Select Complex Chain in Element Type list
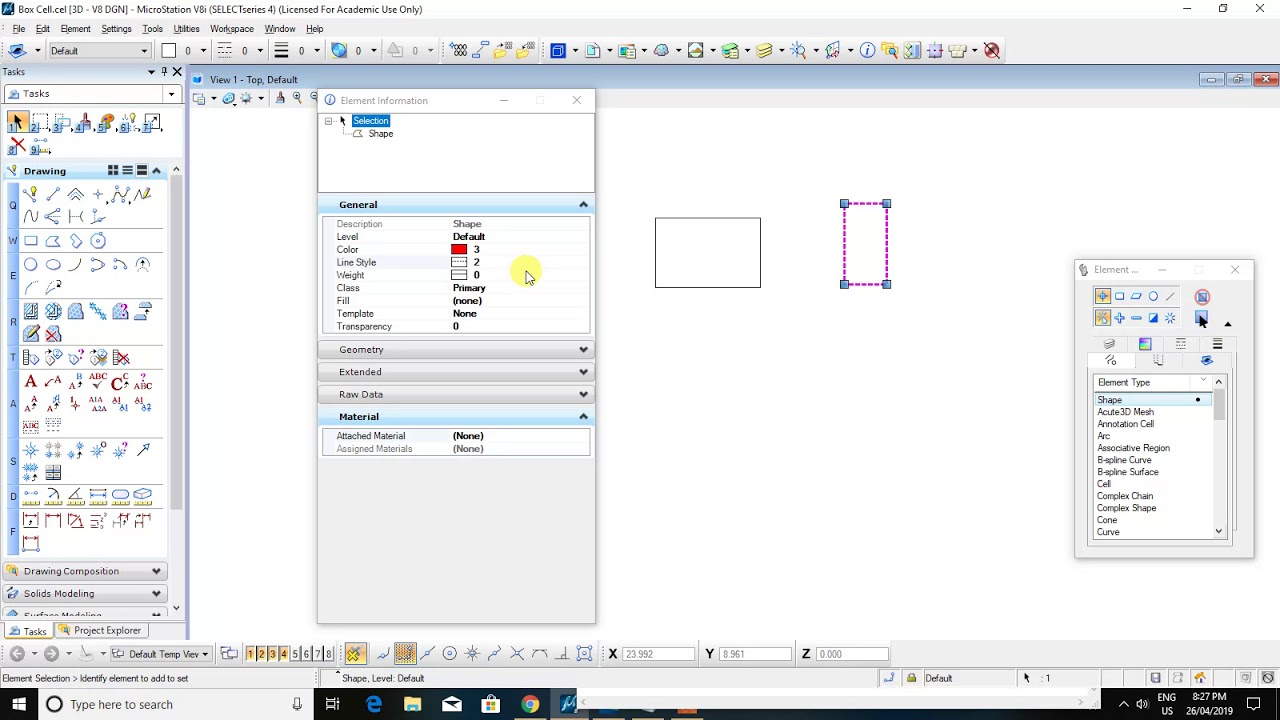The image size is (1280, 720). (1125, 496)
